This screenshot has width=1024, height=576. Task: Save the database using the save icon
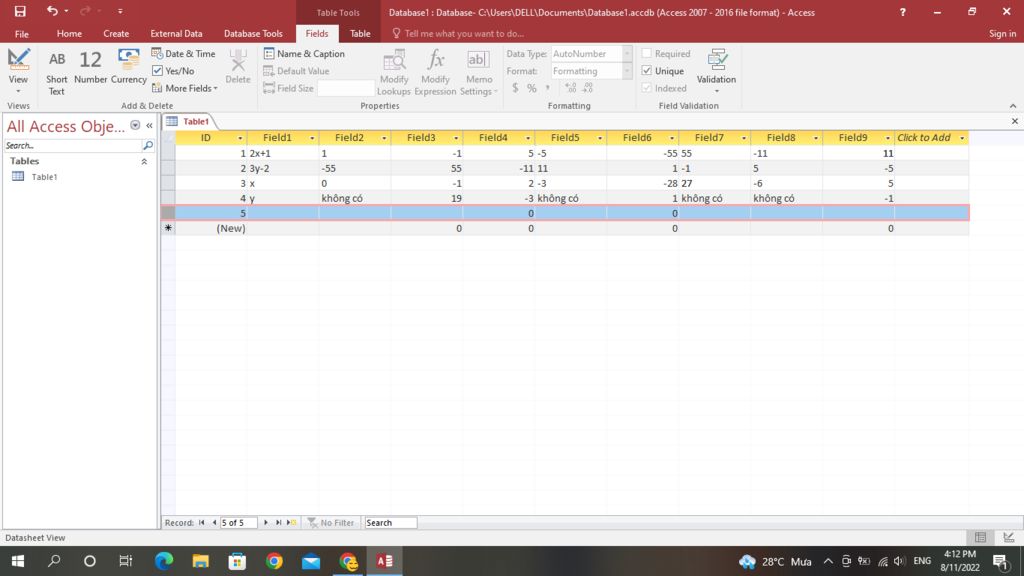coord(20,12)
